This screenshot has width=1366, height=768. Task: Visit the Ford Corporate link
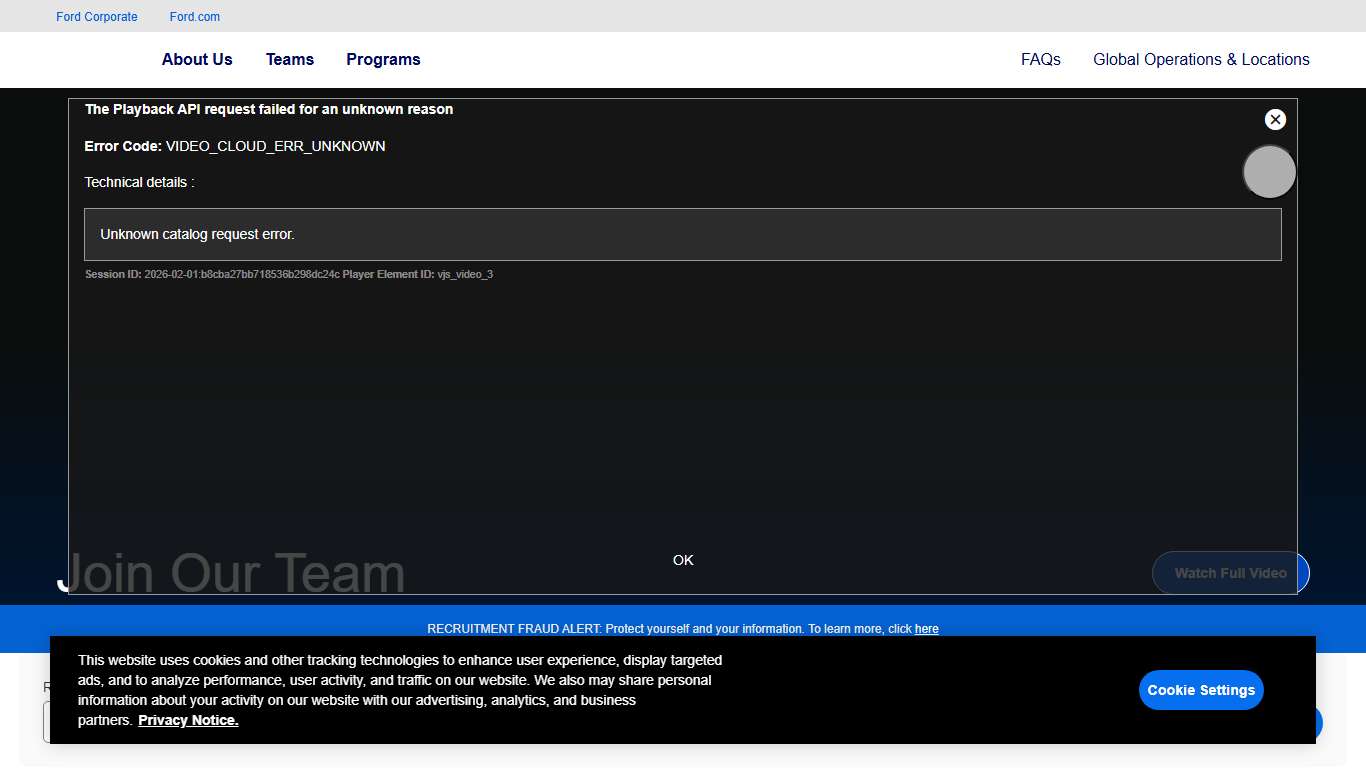click(x=97, y=17)
